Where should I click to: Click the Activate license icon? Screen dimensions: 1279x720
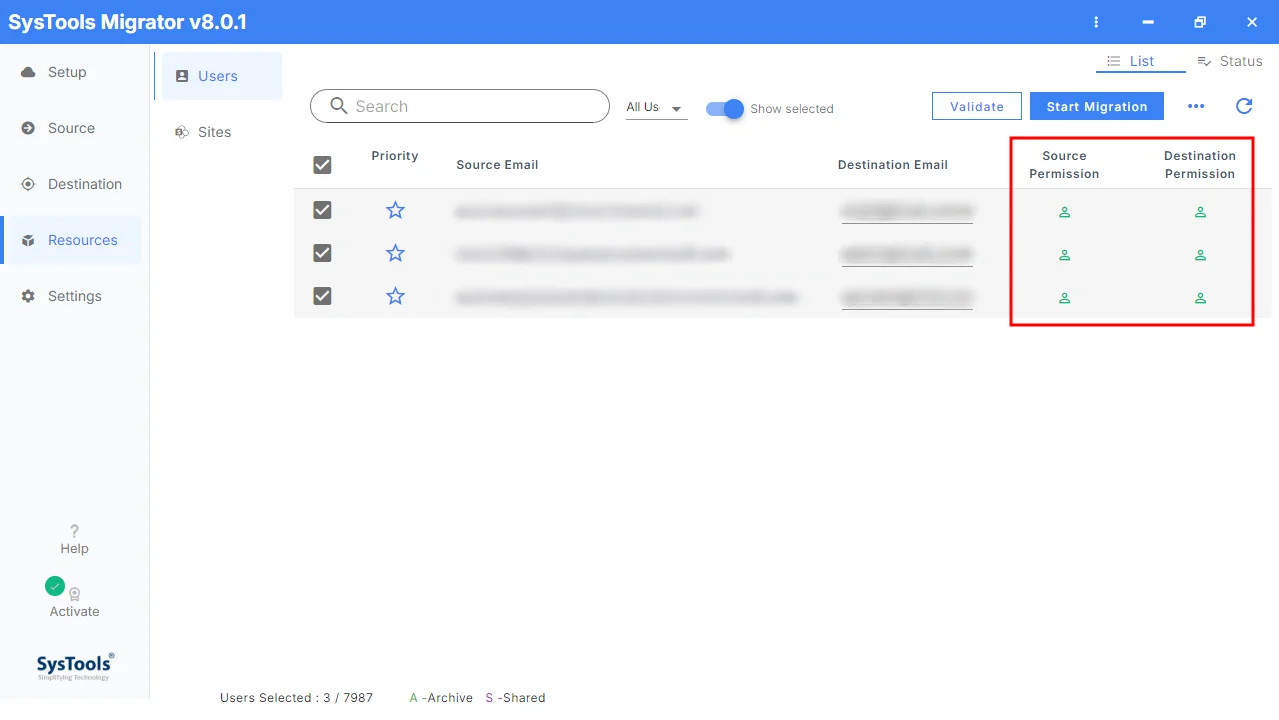74,594
